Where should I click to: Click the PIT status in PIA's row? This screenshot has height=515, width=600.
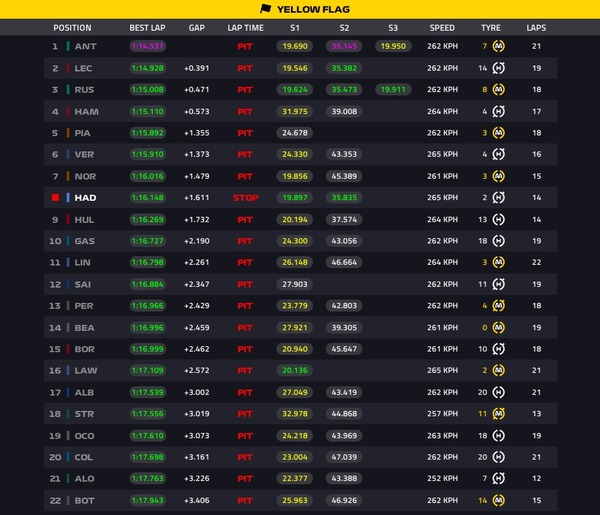coord(245,133)
